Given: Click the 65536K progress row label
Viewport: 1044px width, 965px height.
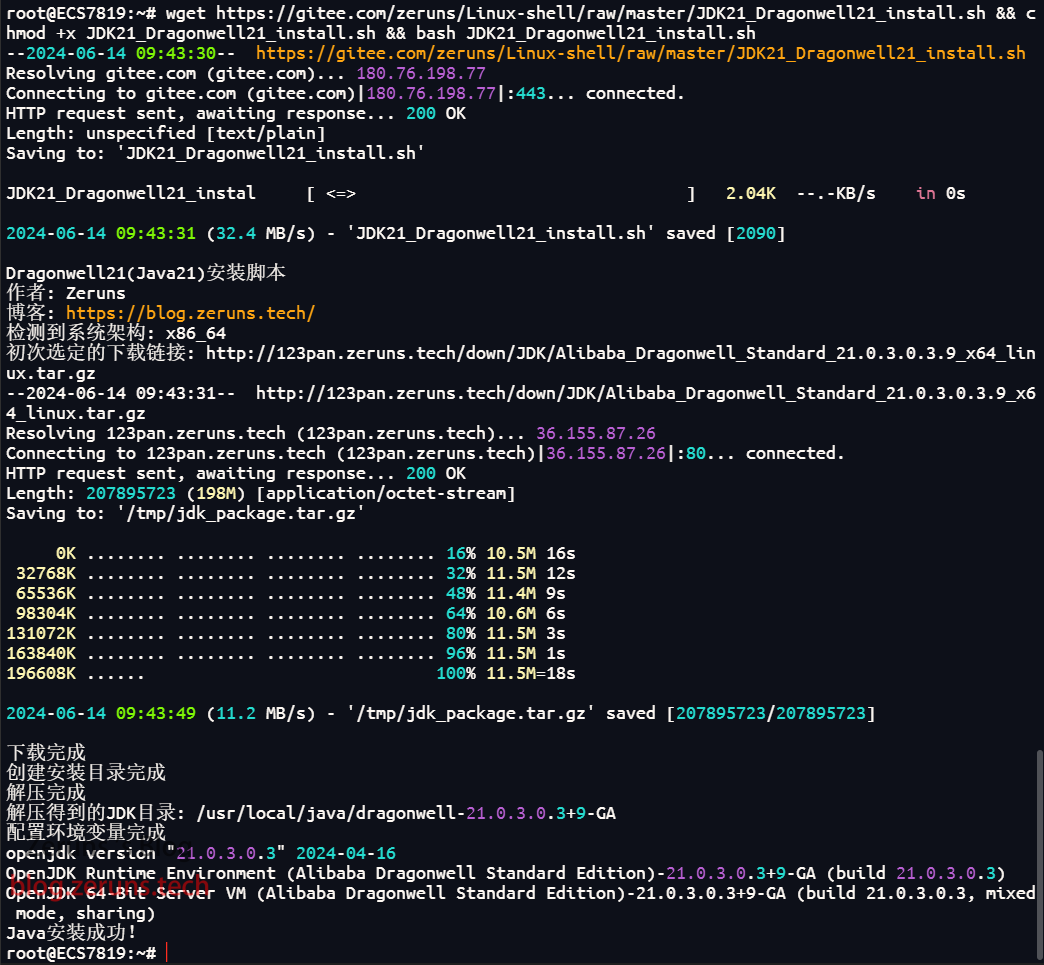Looking at the screenshot, I should [46, 593].
